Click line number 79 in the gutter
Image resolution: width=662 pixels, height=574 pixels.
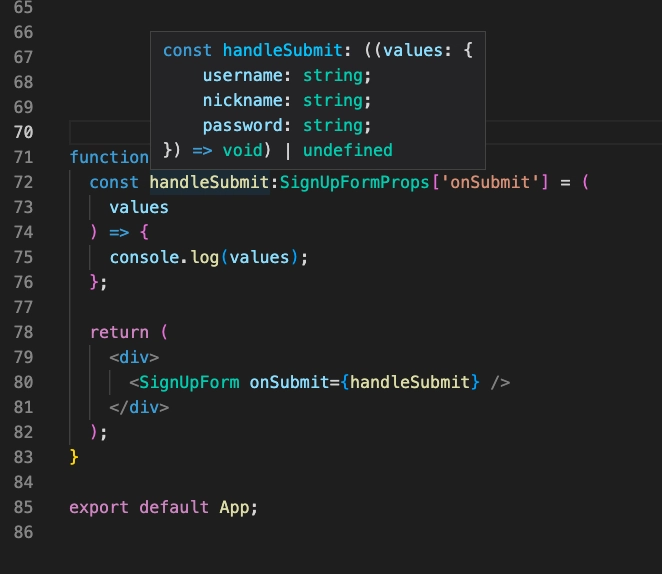pyautogui.click(x=23, y=357)
